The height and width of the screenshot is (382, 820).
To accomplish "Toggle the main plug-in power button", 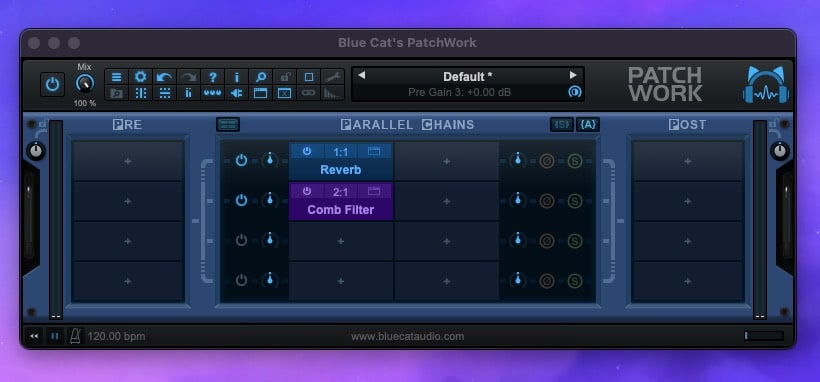I will pyautogui.click(x=53, y=84).
